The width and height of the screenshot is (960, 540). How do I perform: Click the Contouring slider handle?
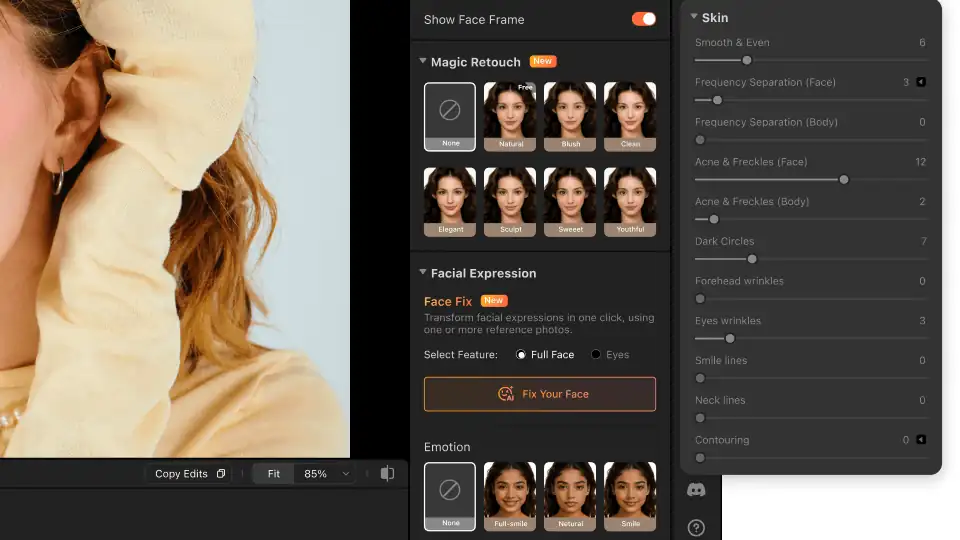pyautogui.click(x=700, y=458)
